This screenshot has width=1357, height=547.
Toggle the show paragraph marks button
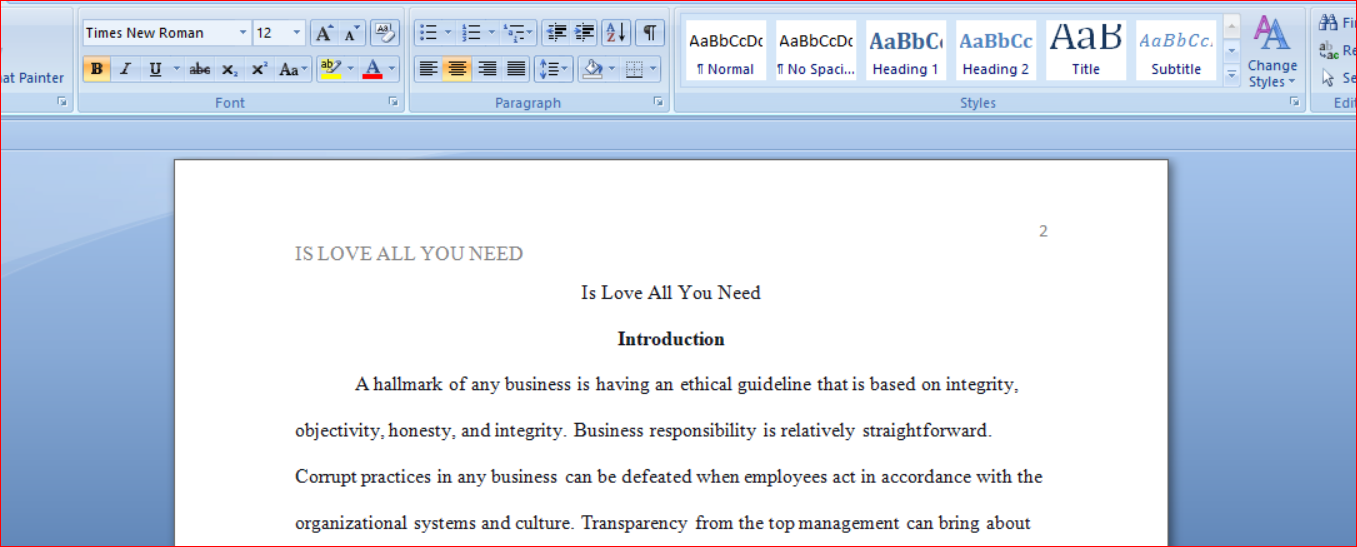point(650,33)
